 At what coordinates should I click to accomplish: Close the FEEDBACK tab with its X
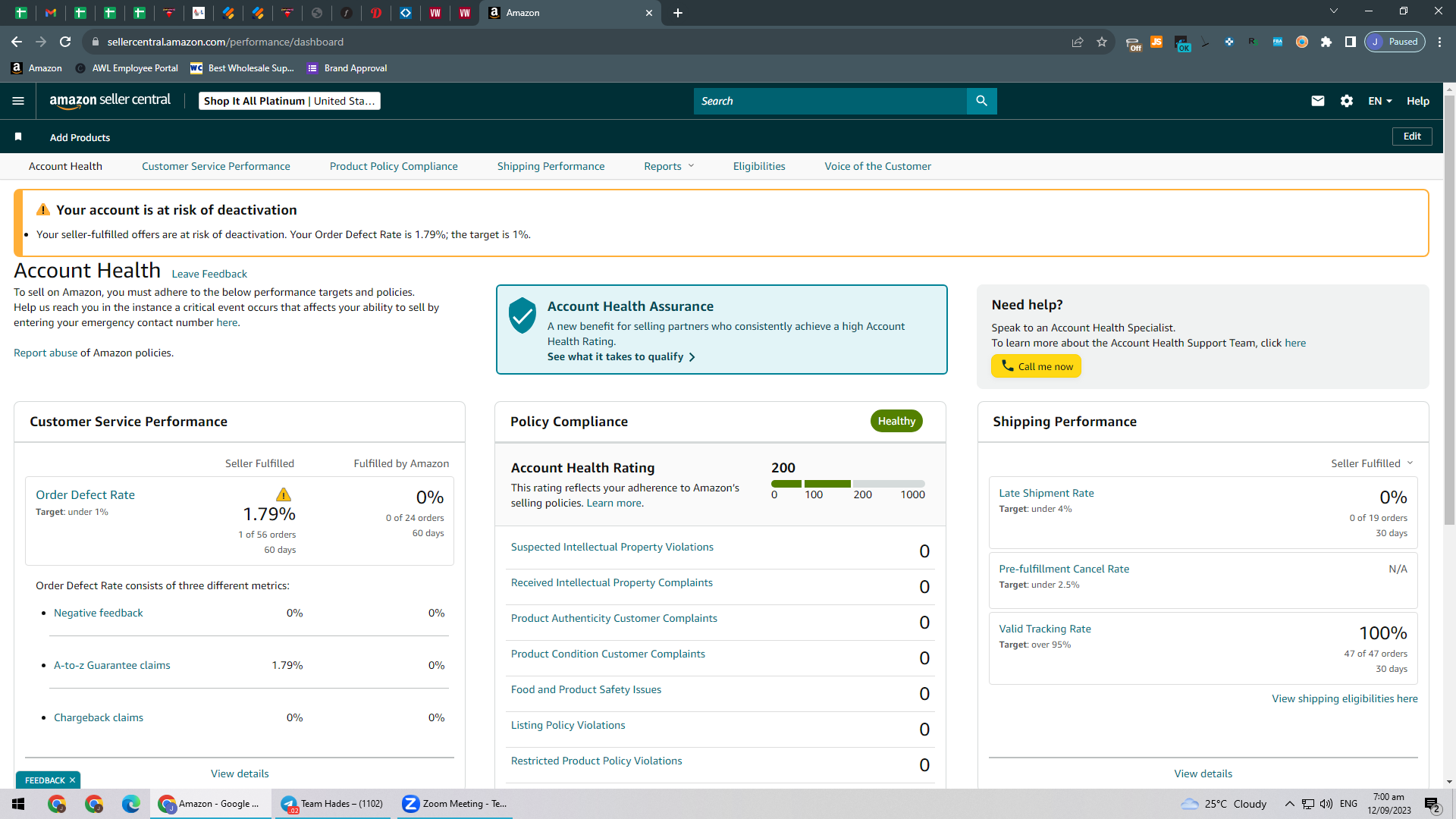73,780
